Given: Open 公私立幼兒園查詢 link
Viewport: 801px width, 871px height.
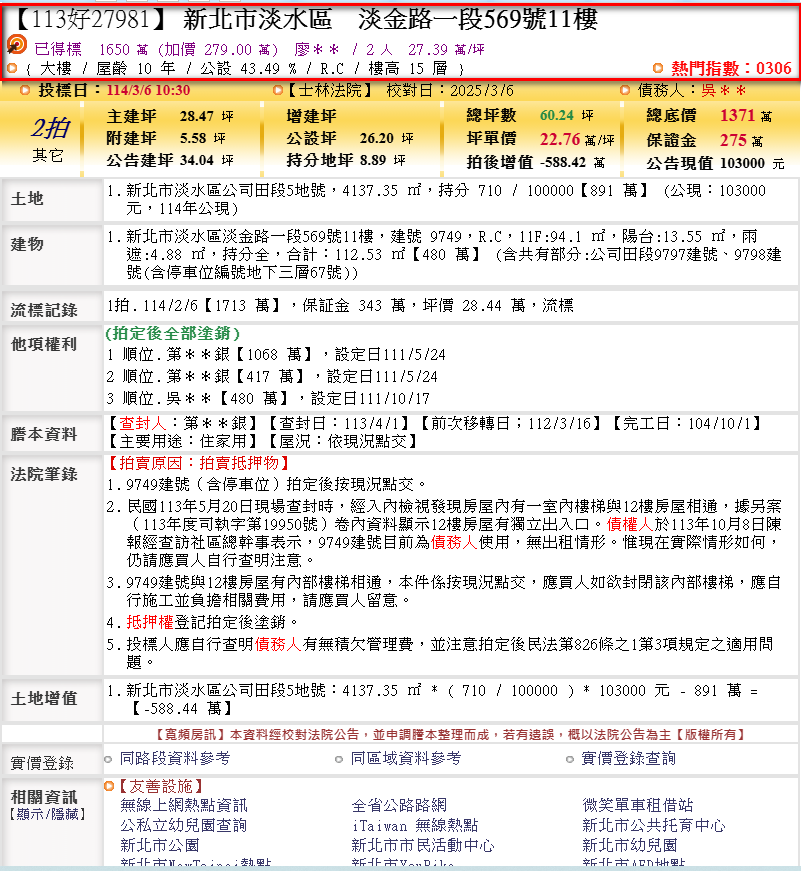Looking at the screenshot, I should [183, 825].
